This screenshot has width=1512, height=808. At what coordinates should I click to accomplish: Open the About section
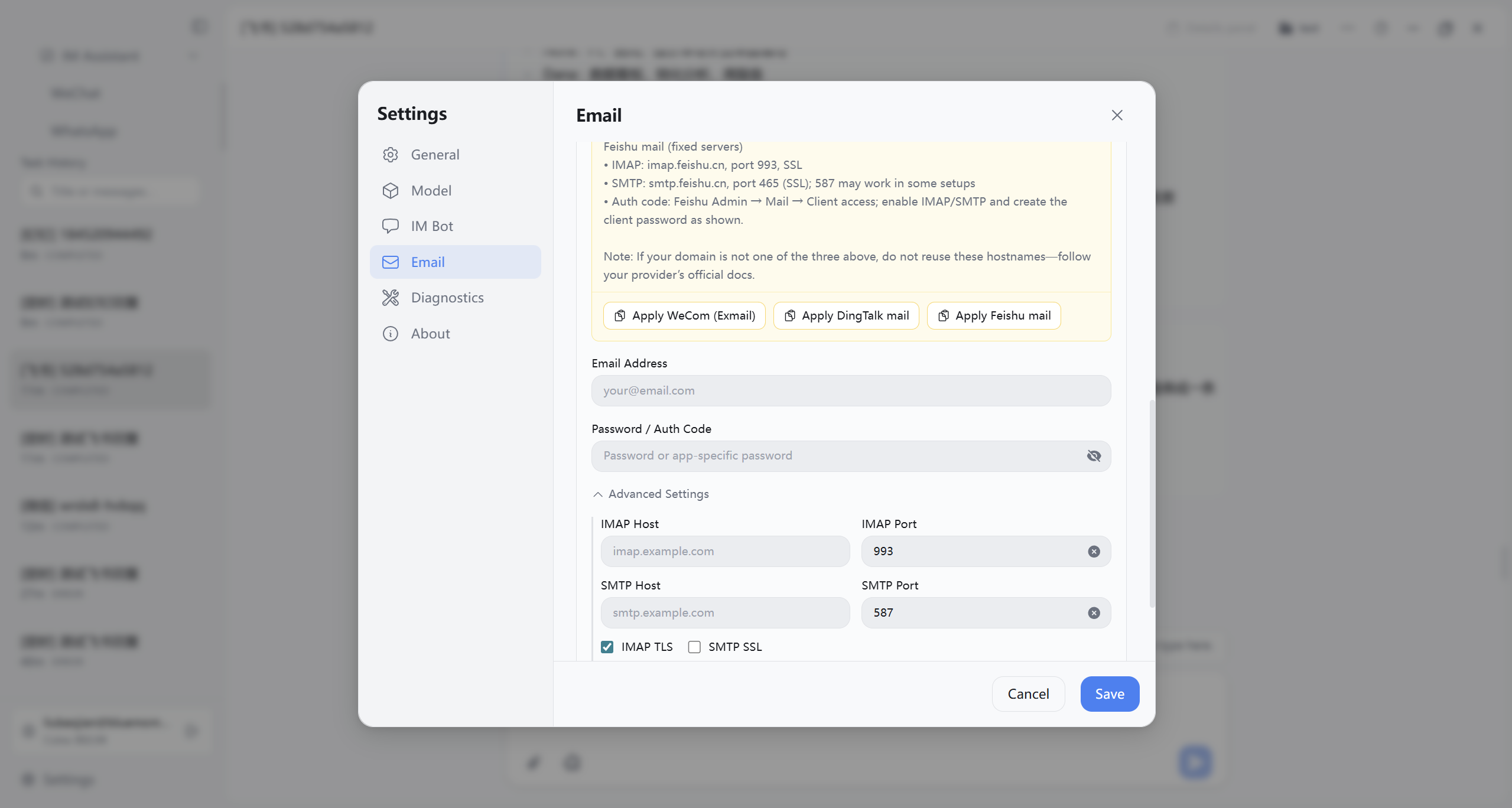(455, 334)
